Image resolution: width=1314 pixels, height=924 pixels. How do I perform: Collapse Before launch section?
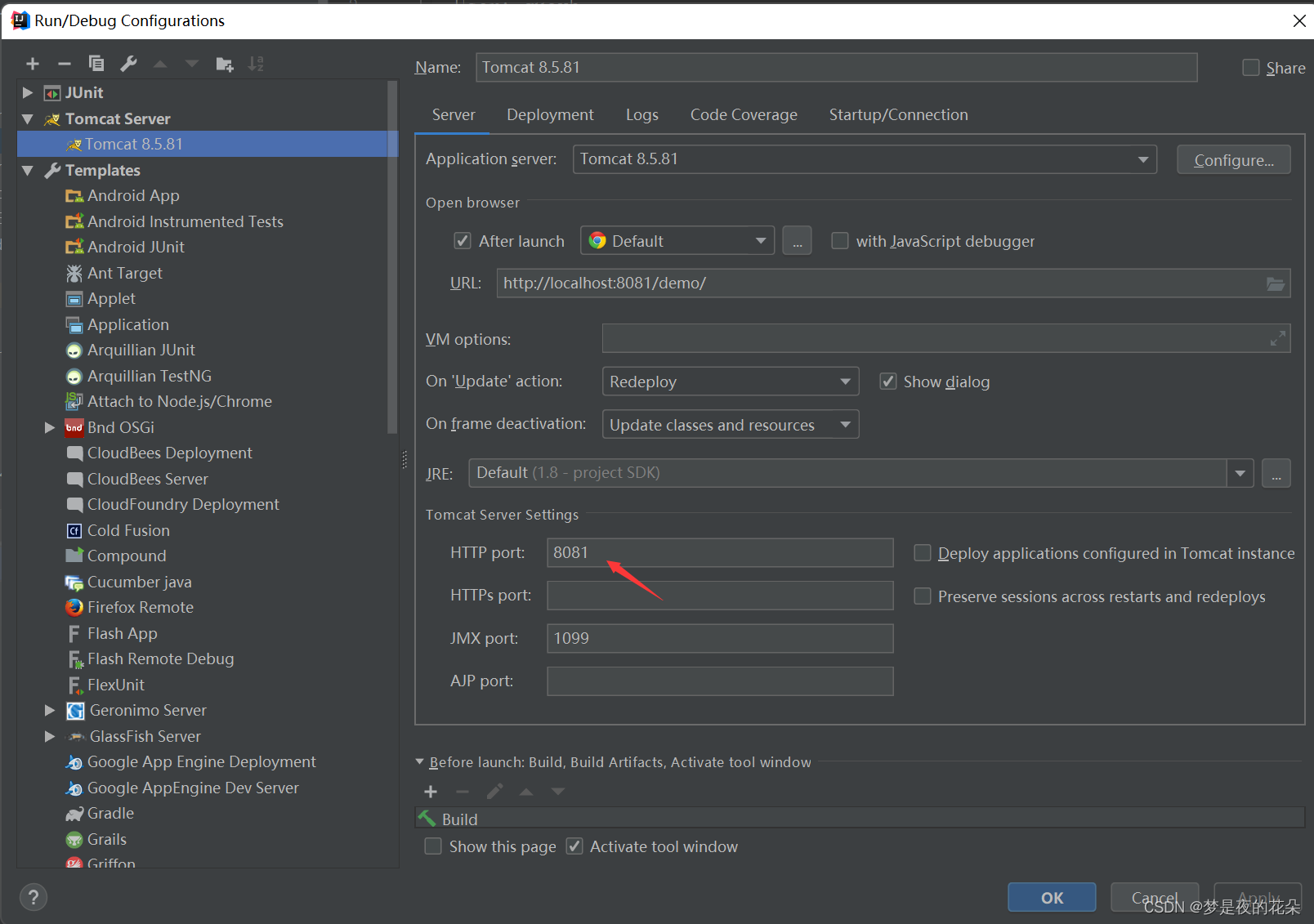coord(420,762)
